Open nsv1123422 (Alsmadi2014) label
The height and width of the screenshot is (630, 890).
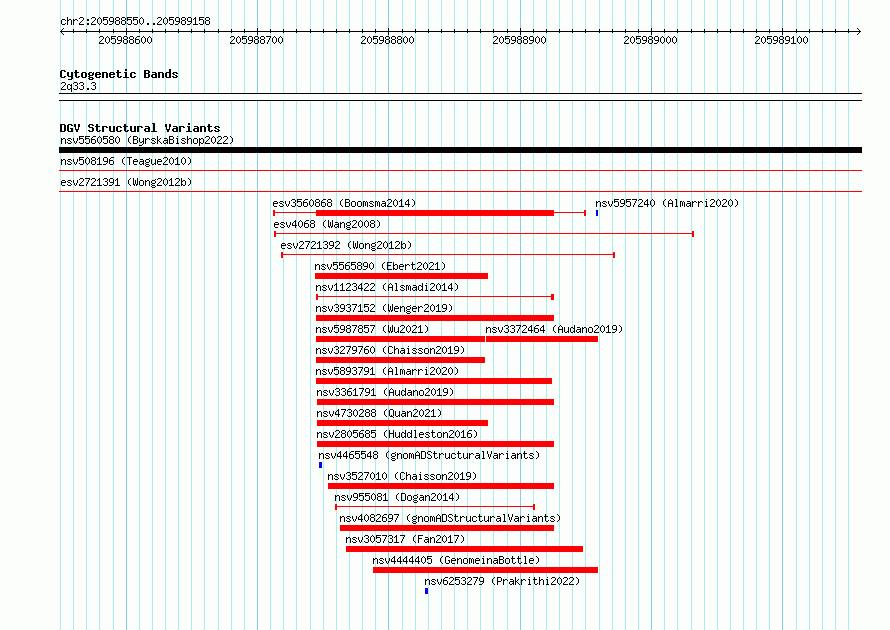pyautogui.click(x=387, y=287)
